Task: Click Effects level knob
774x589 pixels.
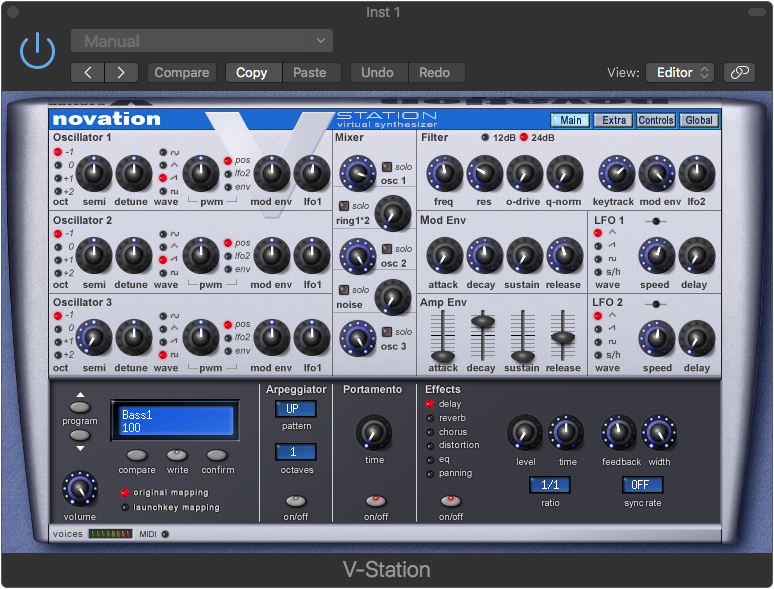Action: click(x=525, y=433)
